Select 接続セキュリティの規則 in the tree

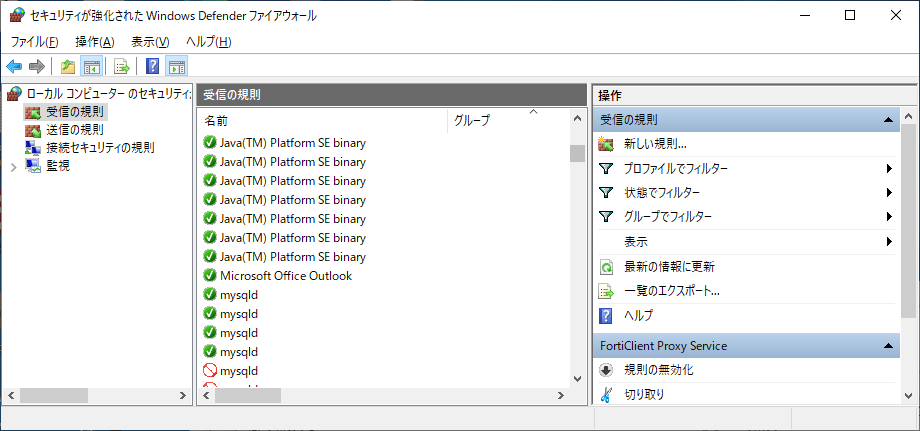click(100, 148)
